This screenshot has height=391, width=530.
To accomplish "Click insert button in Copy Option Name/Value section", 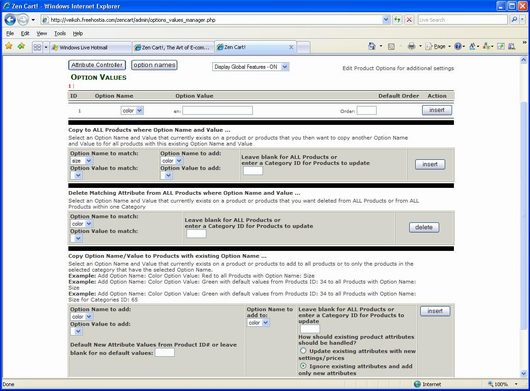I will pos(435,311).
